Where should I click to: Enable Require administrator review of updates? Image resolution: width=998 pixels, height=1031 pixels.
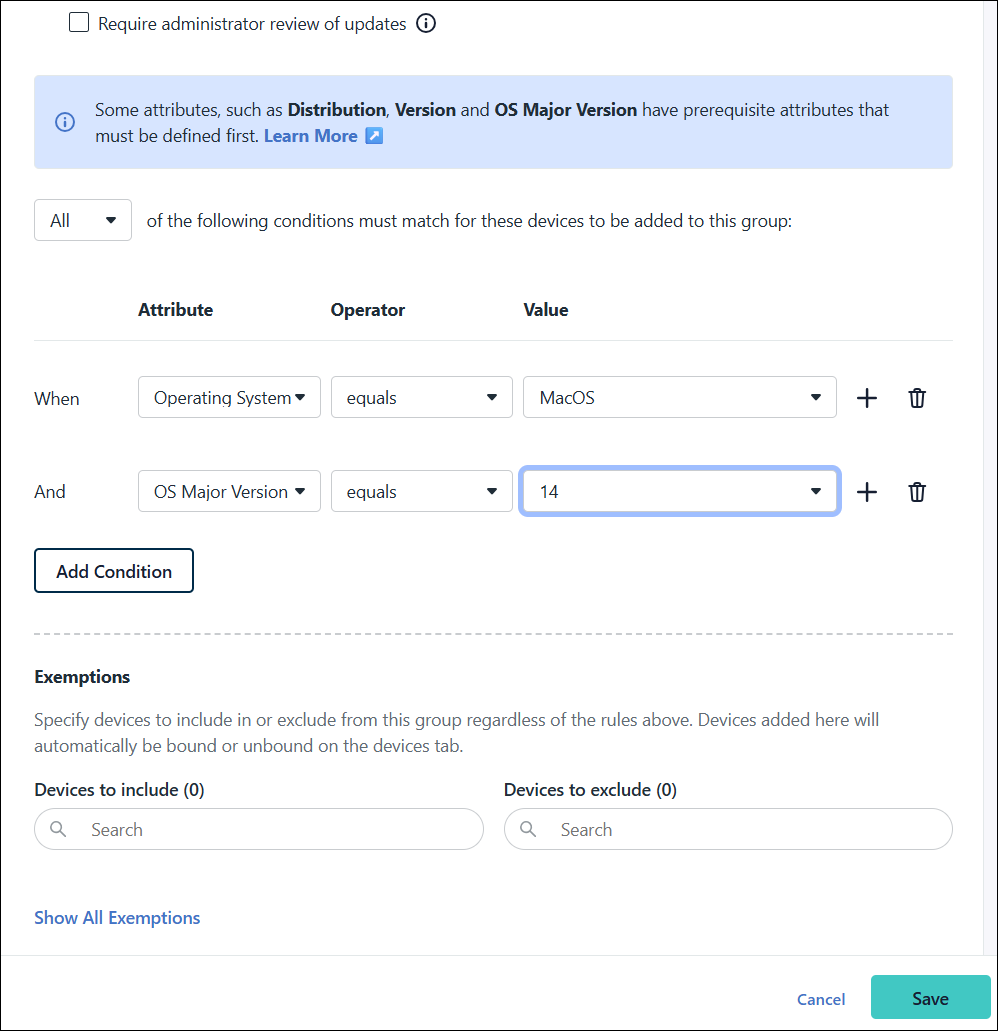79,21
